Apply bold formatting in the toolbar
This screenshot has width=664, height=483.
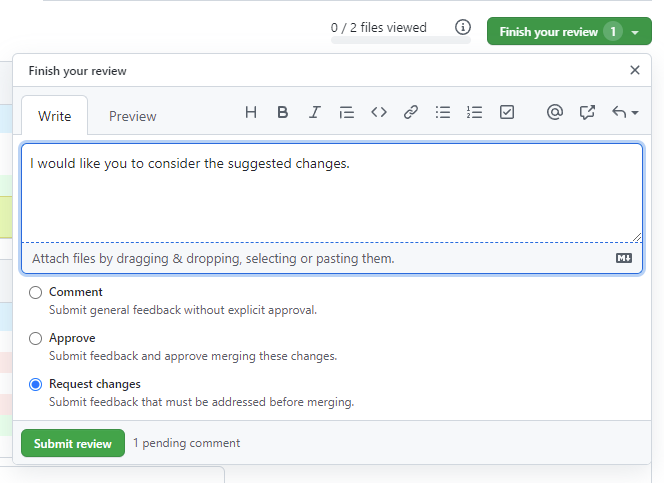[283, 113]
